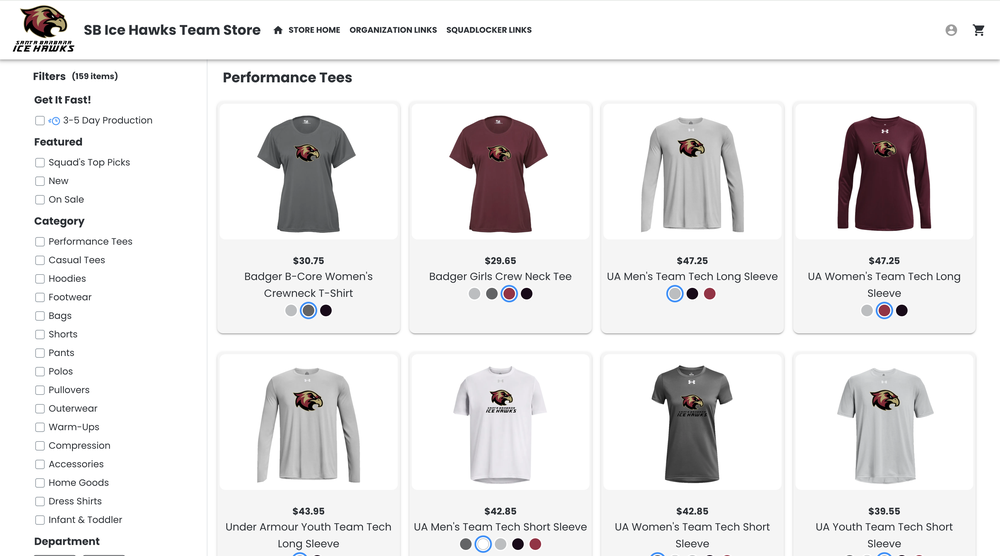Click the UA Women's maroon long sleeve image
The height and width of the screenshot is (556, 1000).
884,172
